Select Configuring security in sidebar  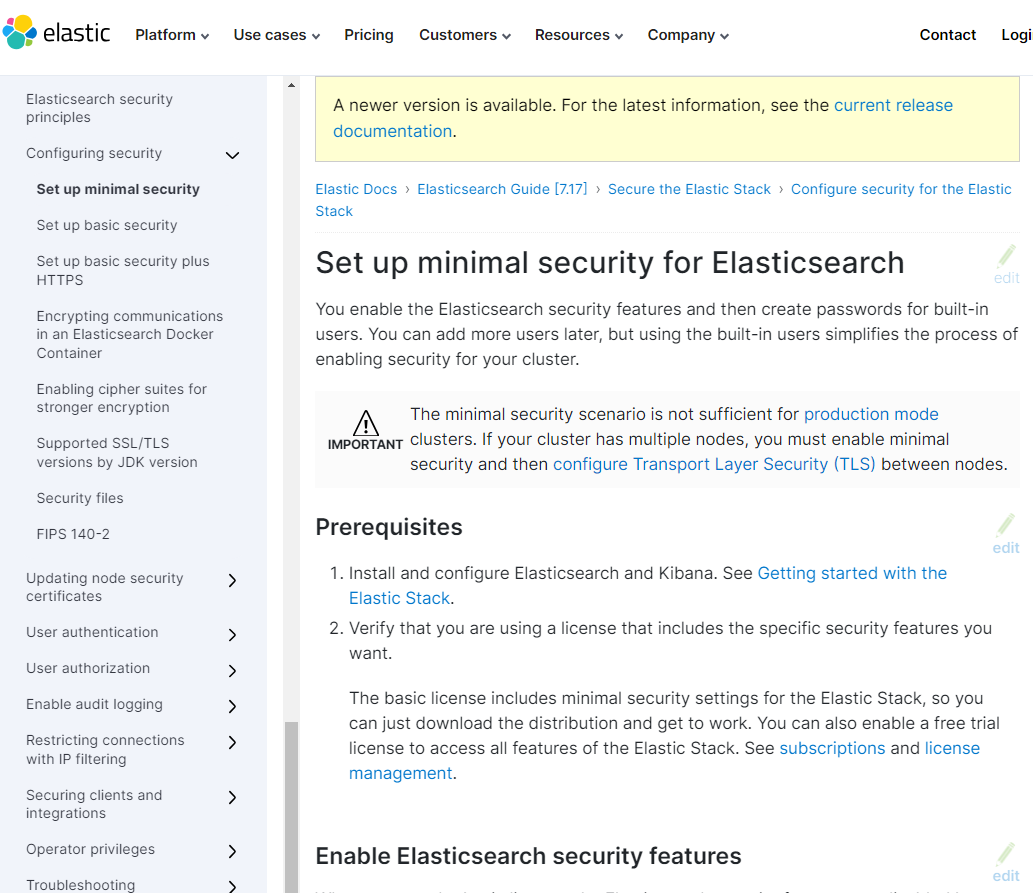(x=94, y=153)
